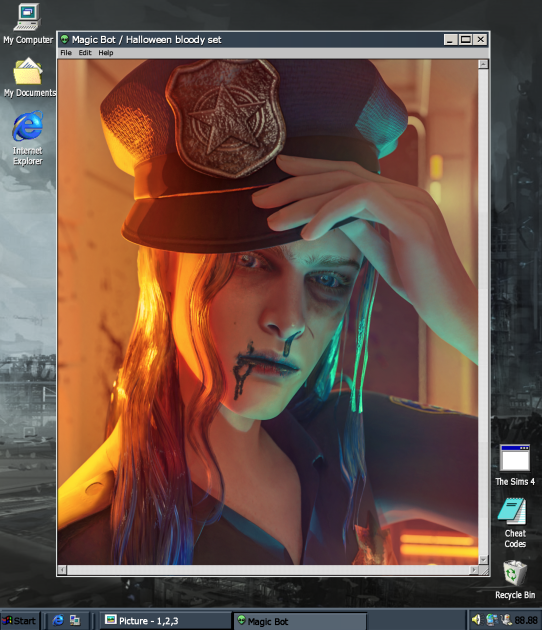542x630 pixels.
Task: Open the Edit menu
Action: pyautogui.click(x=85, y=53)
